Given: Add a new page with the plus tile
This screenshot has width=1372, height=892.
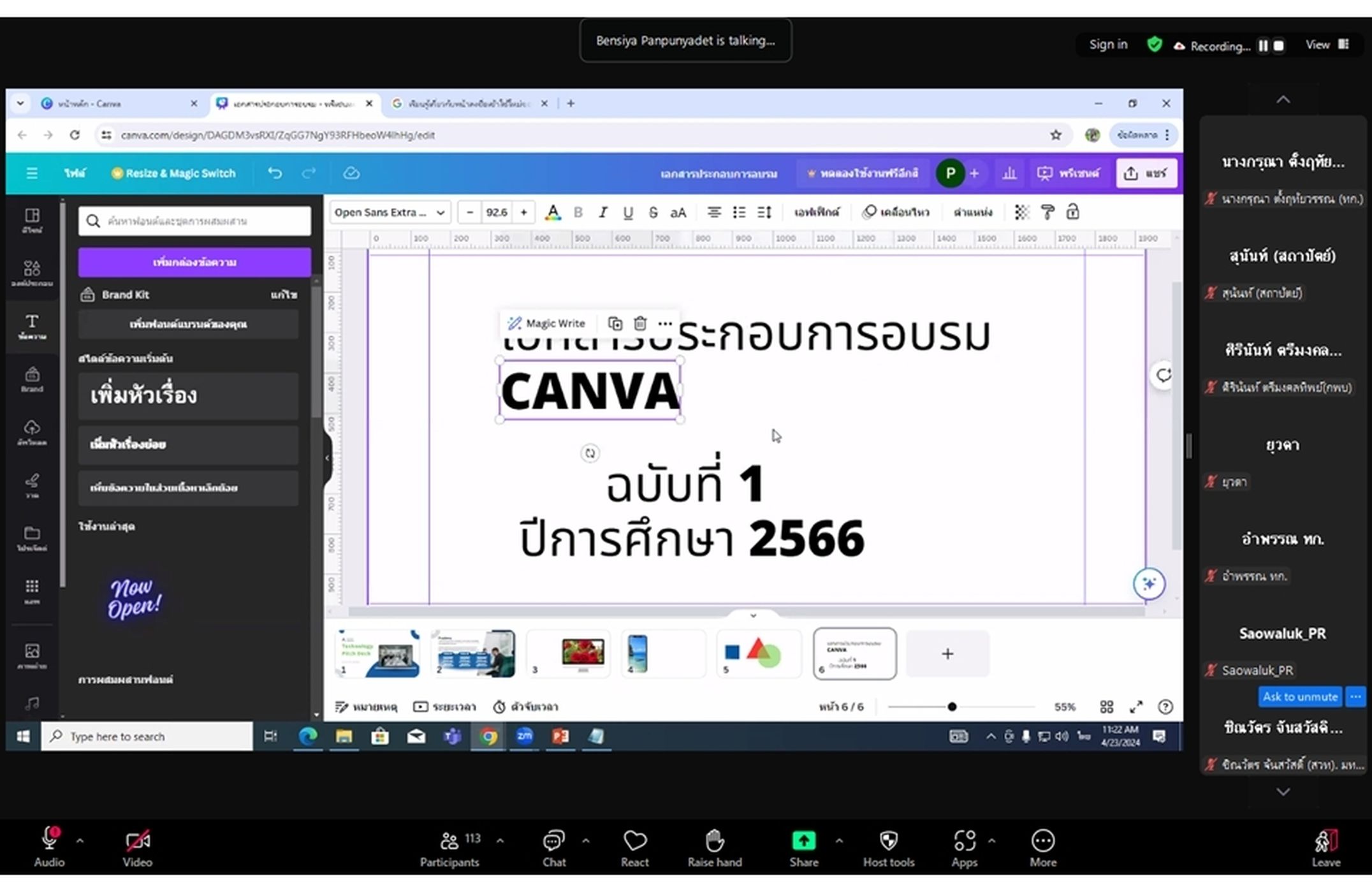Looking at the screenshot, I should coord(947,654).
